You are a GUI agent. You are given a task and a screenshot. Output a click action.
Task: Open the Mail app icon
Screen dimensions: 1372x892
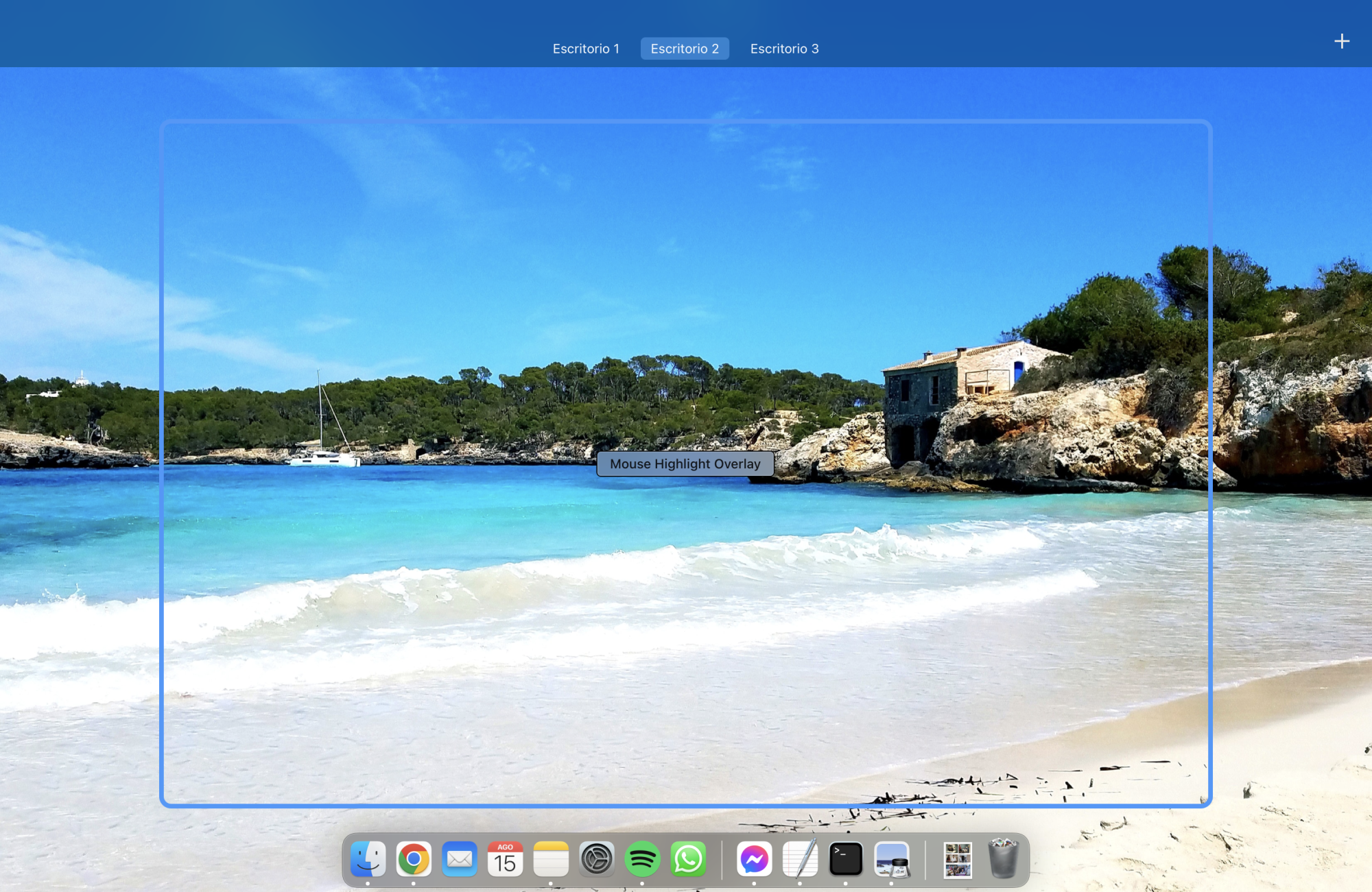click(460, 859)
